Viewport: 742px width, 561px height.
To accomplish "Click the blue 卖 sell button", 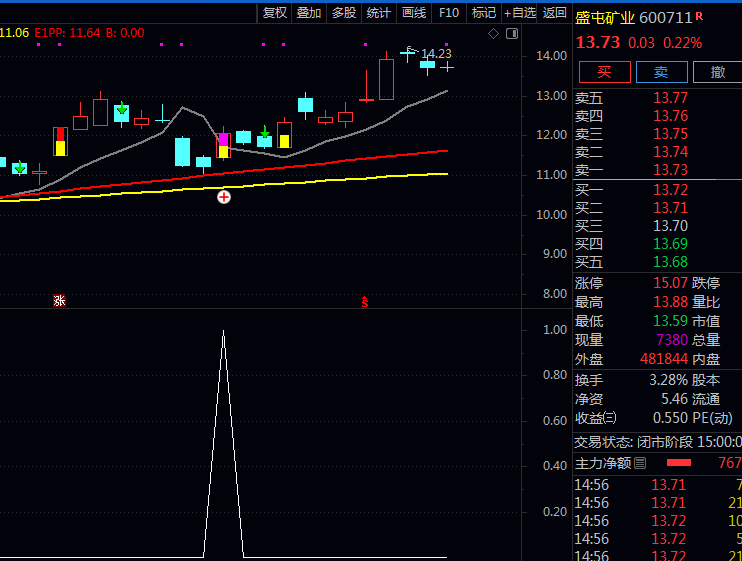I will 662,72.
